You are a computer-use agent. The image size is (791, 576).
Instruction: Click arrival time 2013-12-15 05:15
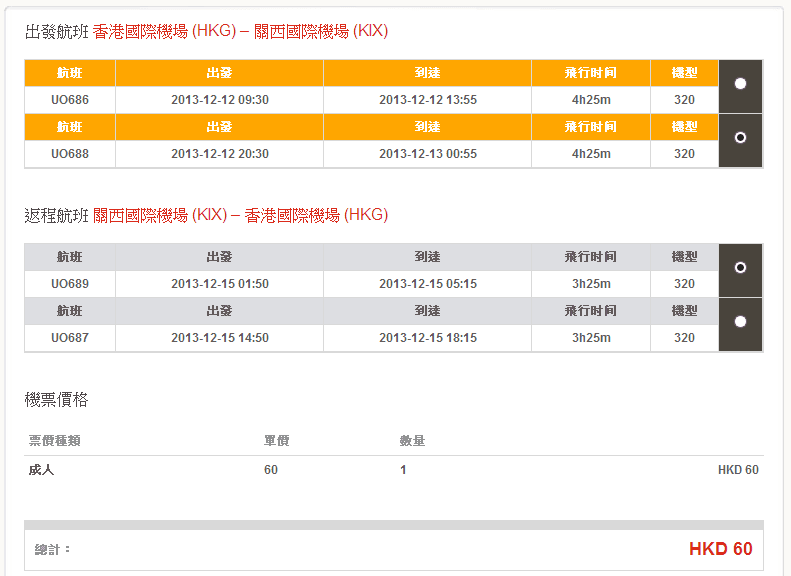pyautogui.click(x=428, y=284)
